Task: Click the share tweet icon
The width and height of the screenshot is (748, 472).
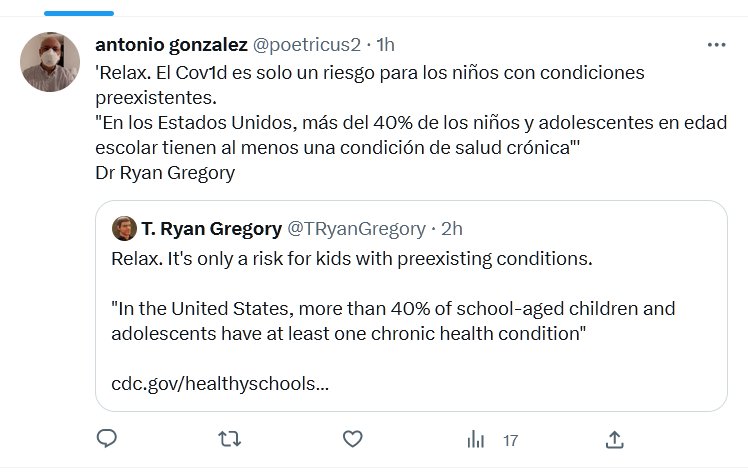Action: point(615,439)
